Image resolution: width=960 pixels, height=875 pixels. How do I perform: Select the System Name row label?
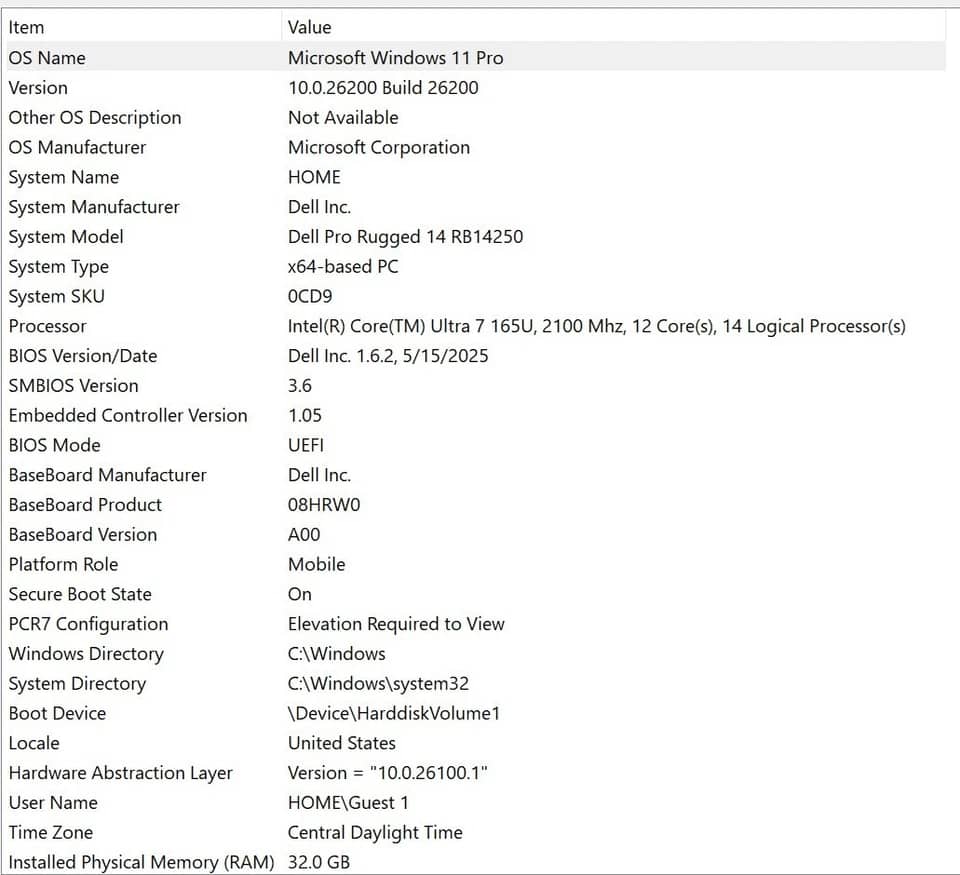pyautogui.click(x=64, y=177)
